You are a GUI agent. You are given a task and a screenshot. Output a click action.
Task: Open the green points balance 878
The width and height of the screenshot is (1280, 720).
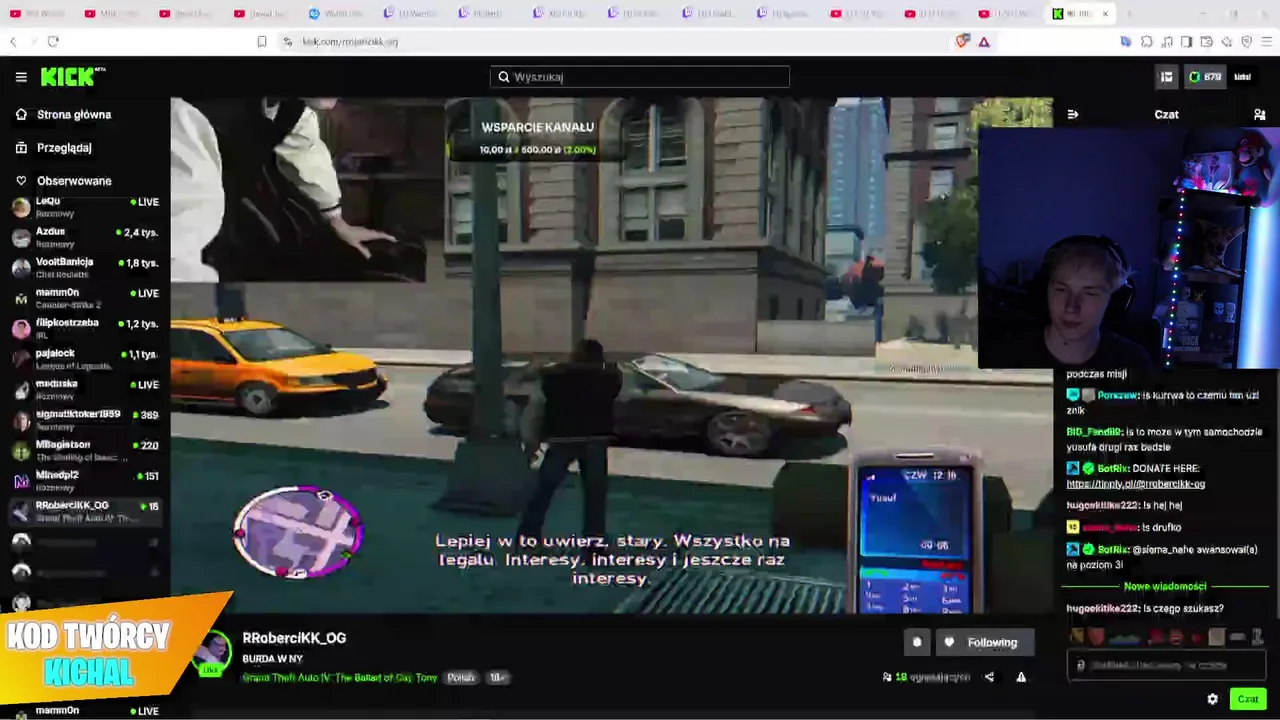tap(1205, 77)
